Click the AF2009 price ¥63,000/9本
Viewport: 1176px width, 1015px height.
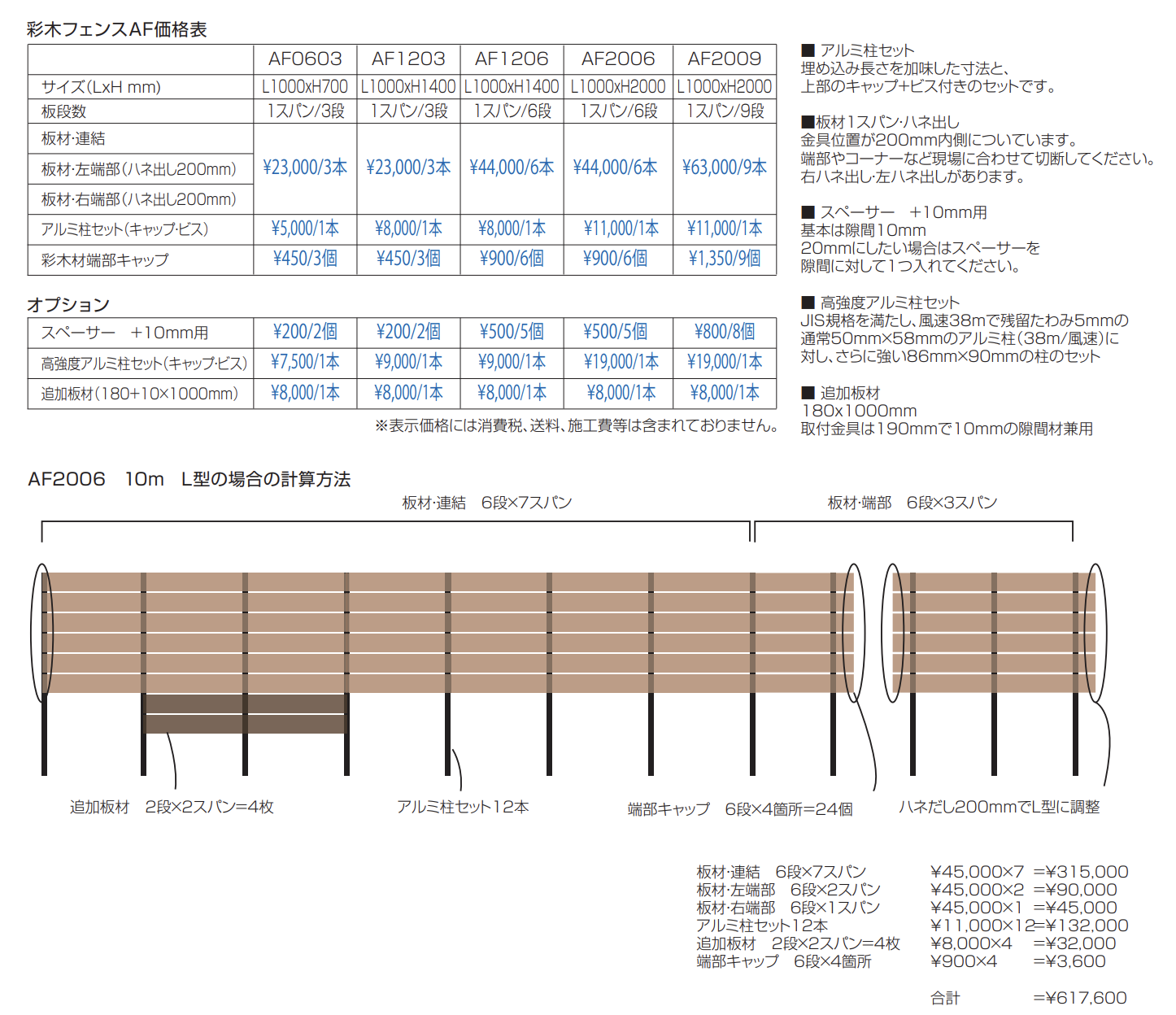point(725,168)
